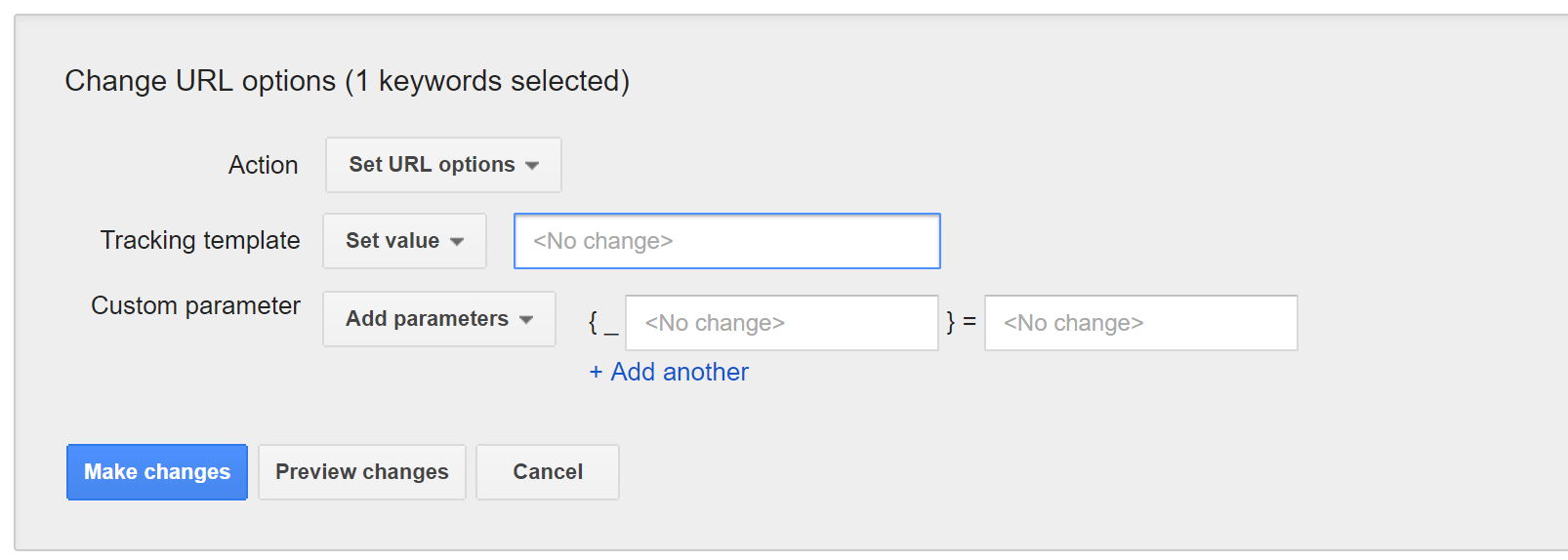Click the caret arrow beside Add parameters

pos(526,320)
